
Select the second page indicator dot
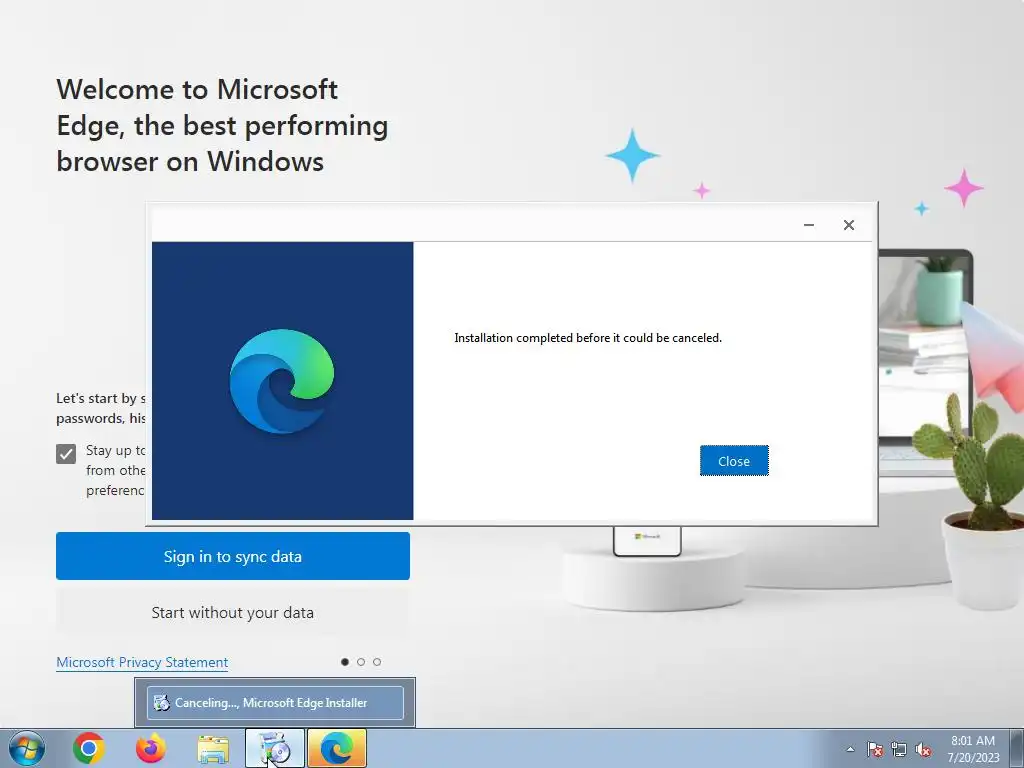(x=360, y=662)
